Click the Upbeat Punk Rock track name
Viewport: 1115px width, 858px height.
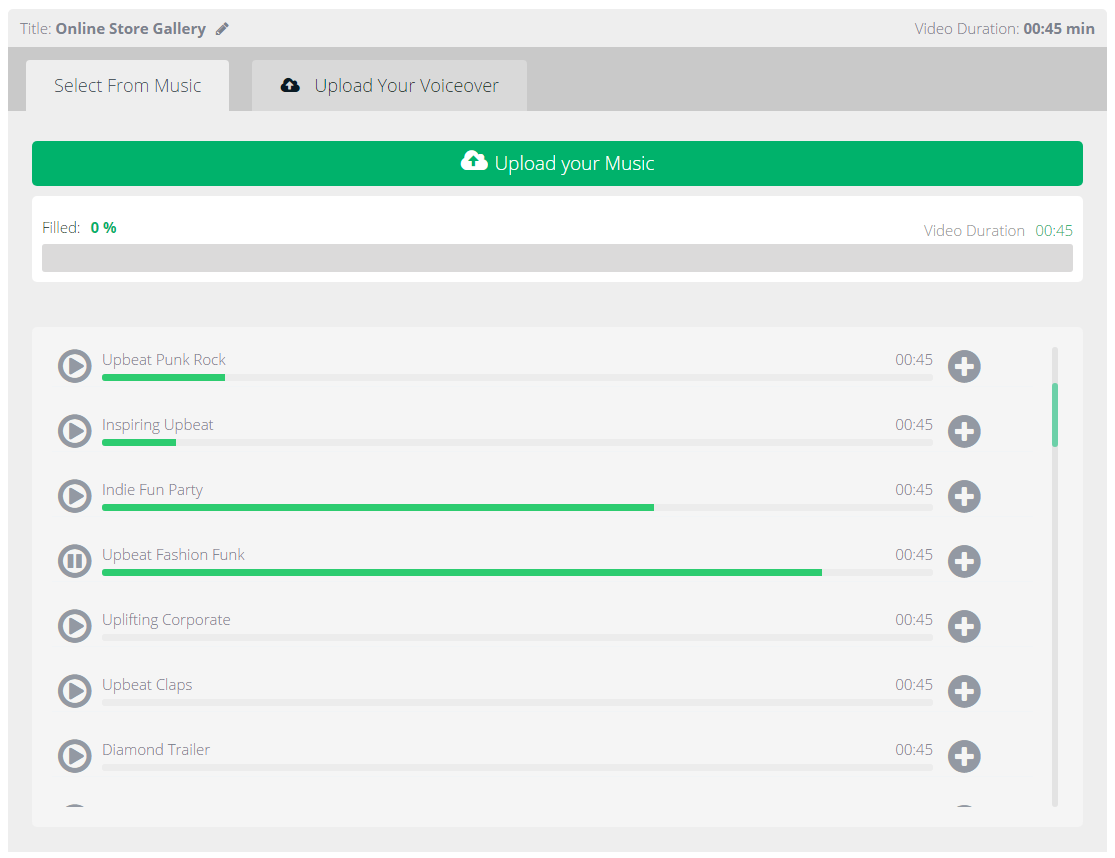click(164, 360)
